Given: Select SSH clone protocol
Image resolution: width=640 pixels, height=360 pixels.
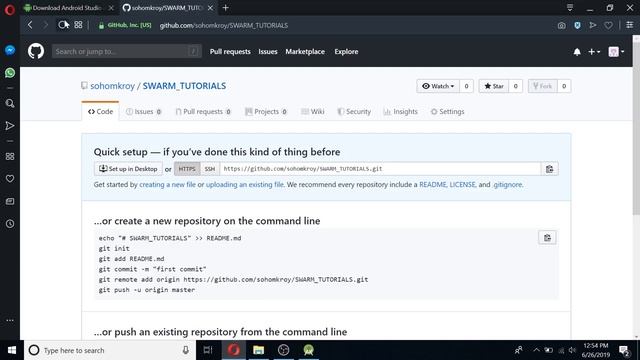Looking at the screenshot, I should tap(210, 169).
